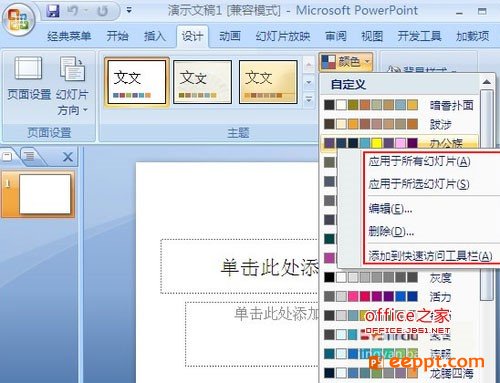This screenshot has width=500, height=383.
Task: Open the Customize Quick Access Toolbar arrow
Action: click(129, 11)
